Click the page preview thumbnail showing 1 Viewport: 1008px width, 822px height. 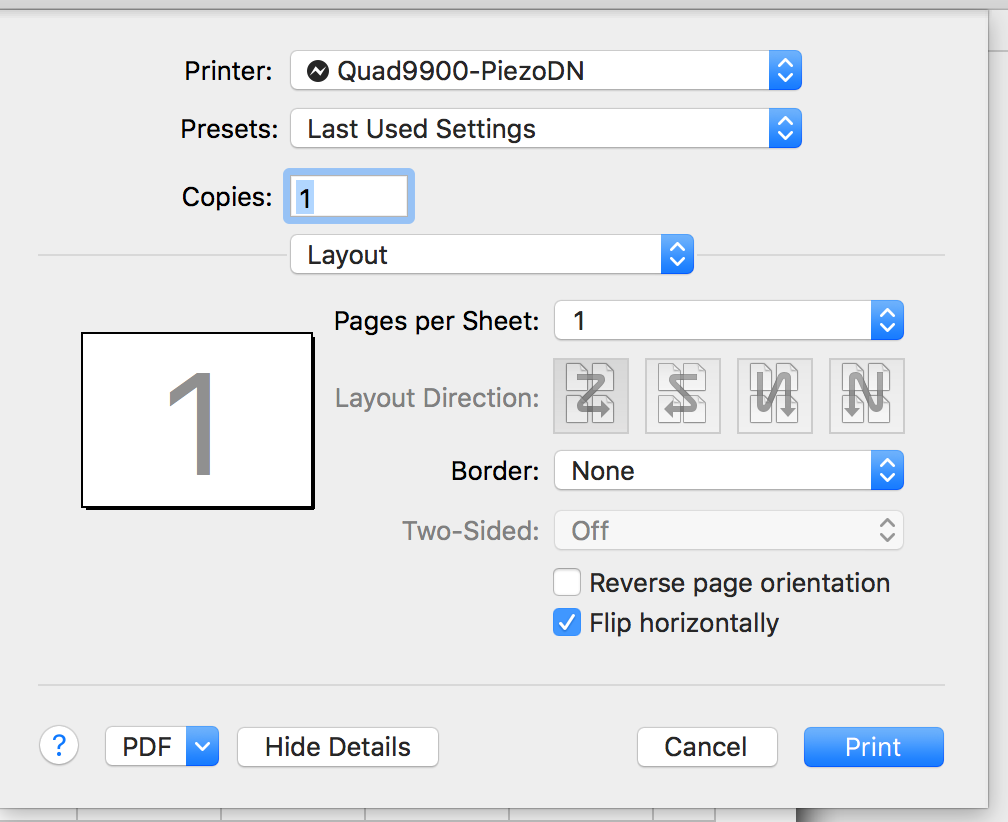(197, 420)
